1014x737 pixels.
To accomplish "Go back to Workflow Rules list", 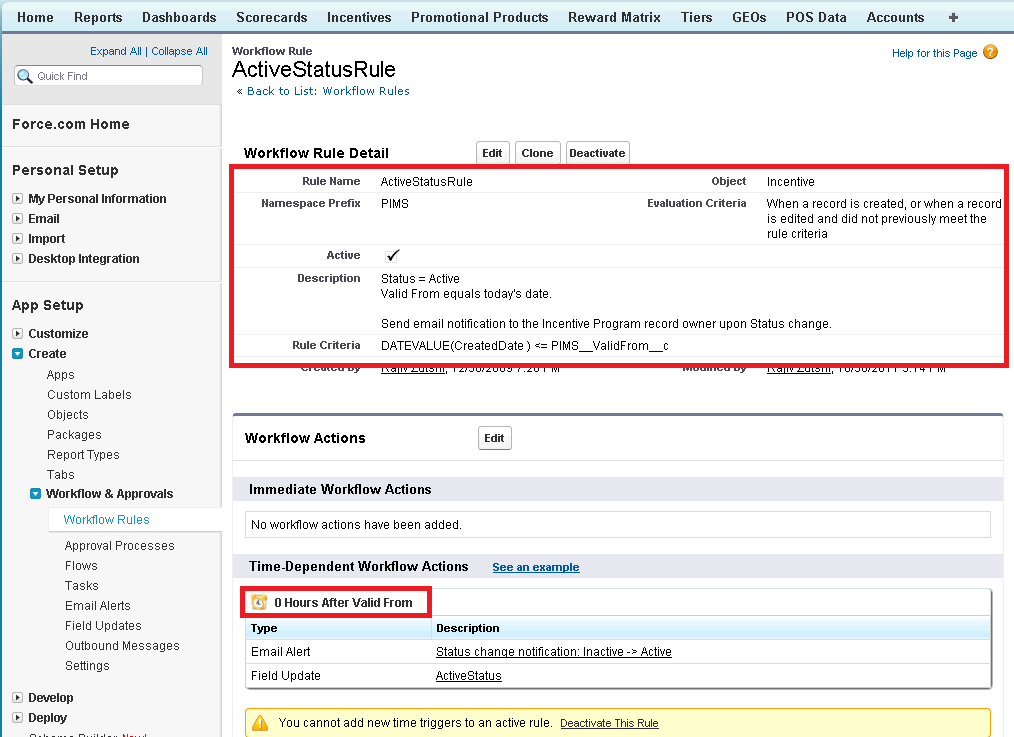I will [328, 91].
